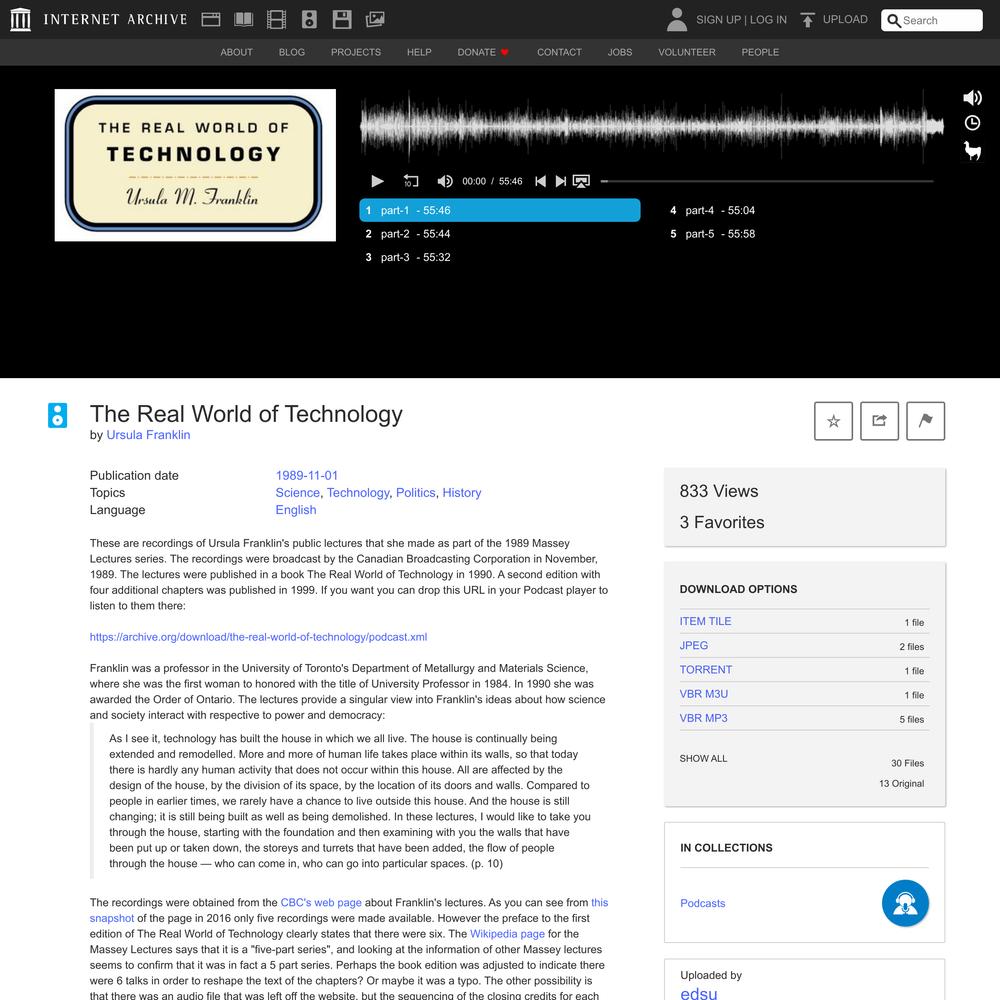Click the AirPlay cast icon

581,181
